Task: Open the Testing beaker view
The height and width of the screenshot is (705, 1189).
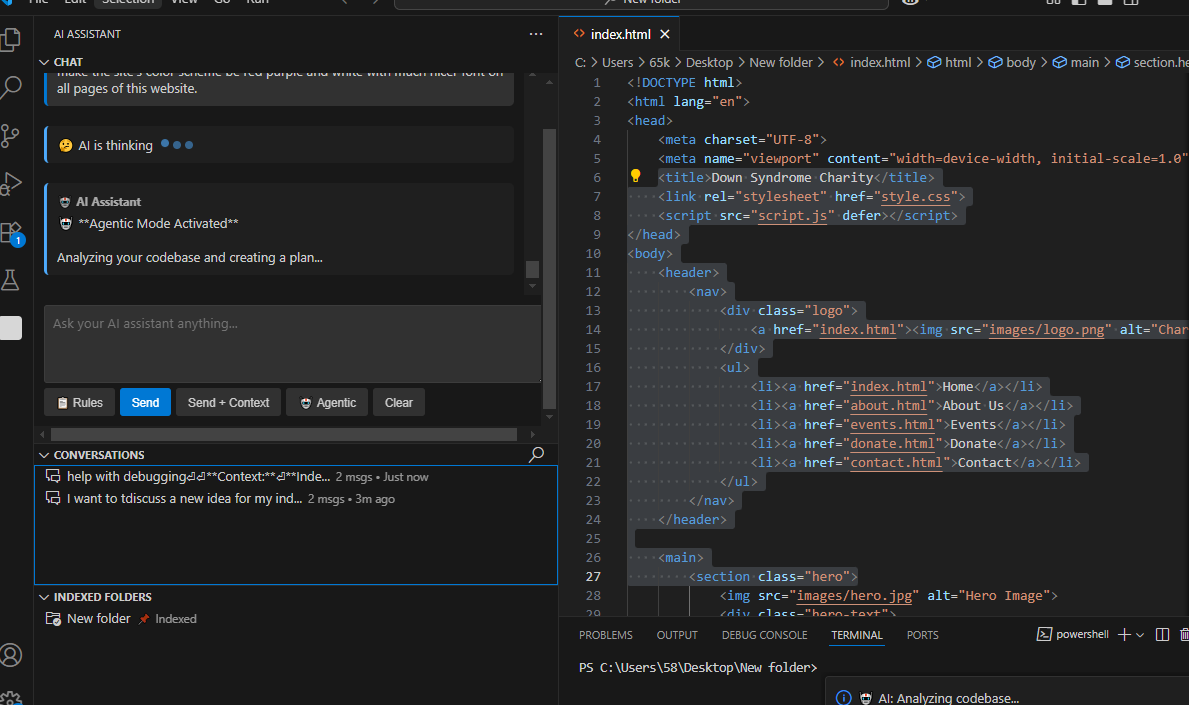Action: 13,280
